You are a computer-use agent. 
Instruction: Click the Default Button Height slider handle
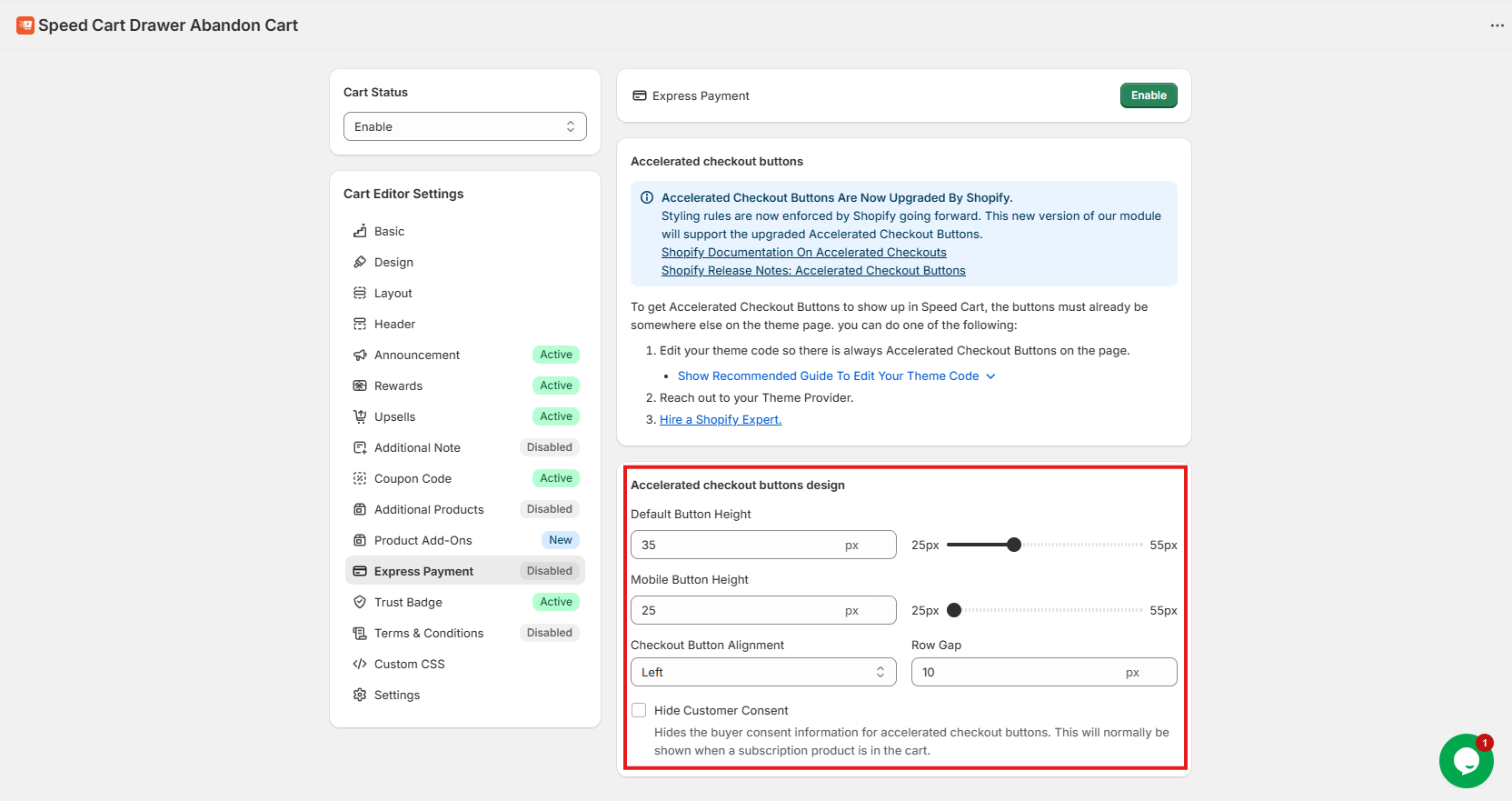tap(1014, 545)
